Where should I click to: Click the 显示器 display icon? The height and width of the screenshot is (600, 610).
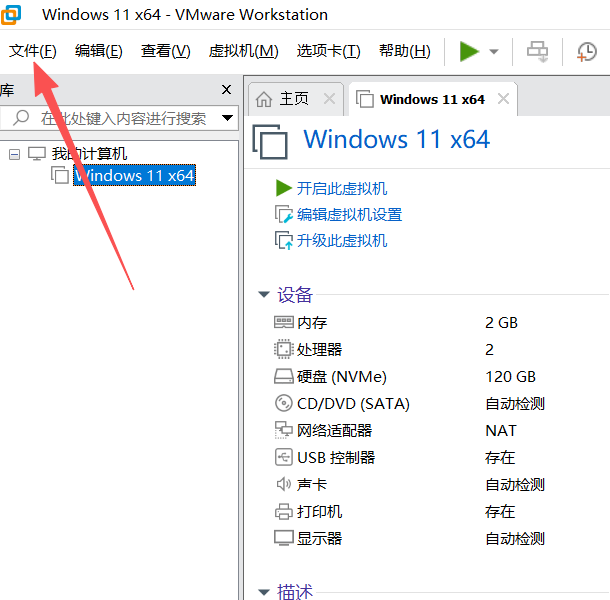tap(284, 539)
